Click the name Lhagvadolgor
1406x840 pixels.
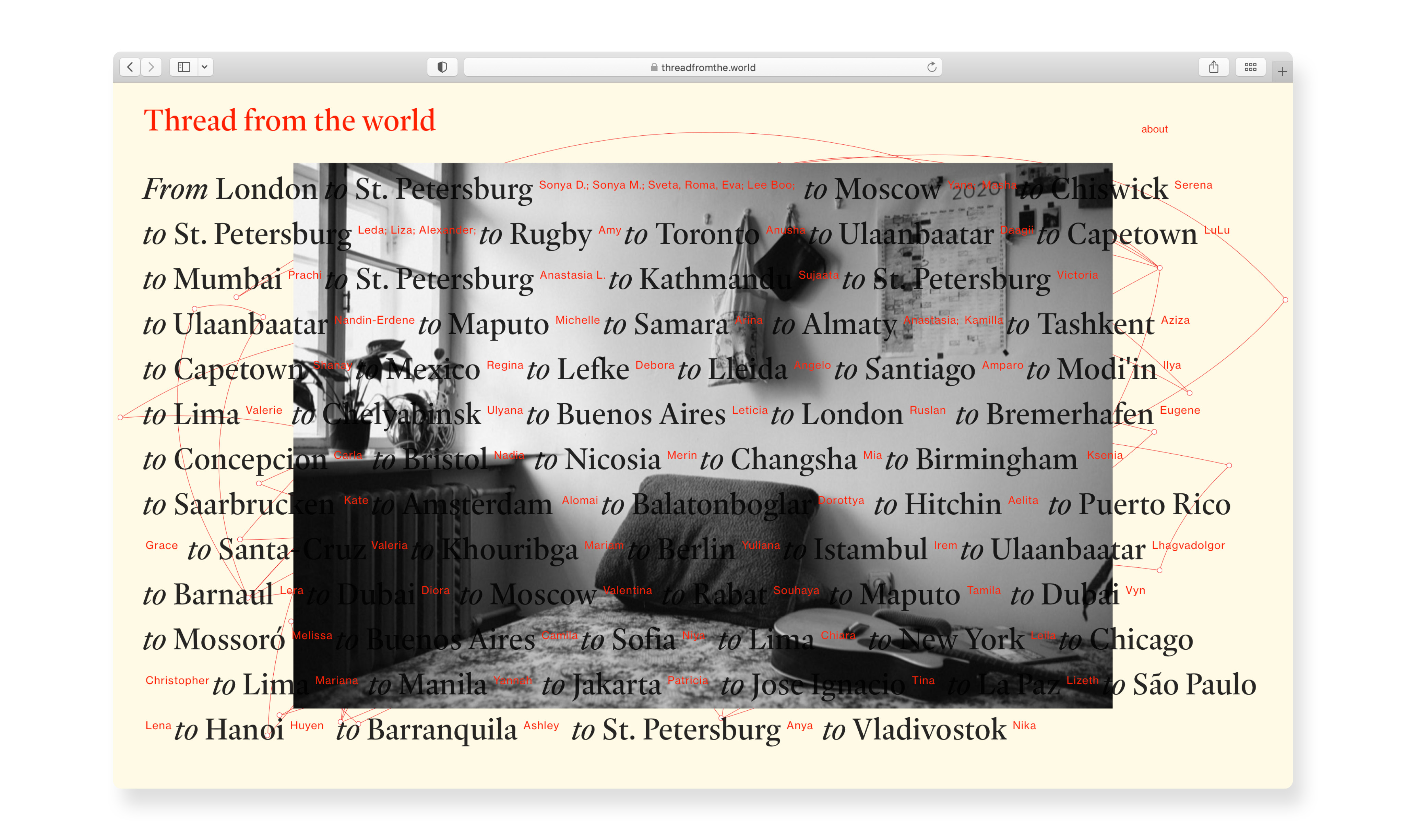click(x=1188, y=545)
